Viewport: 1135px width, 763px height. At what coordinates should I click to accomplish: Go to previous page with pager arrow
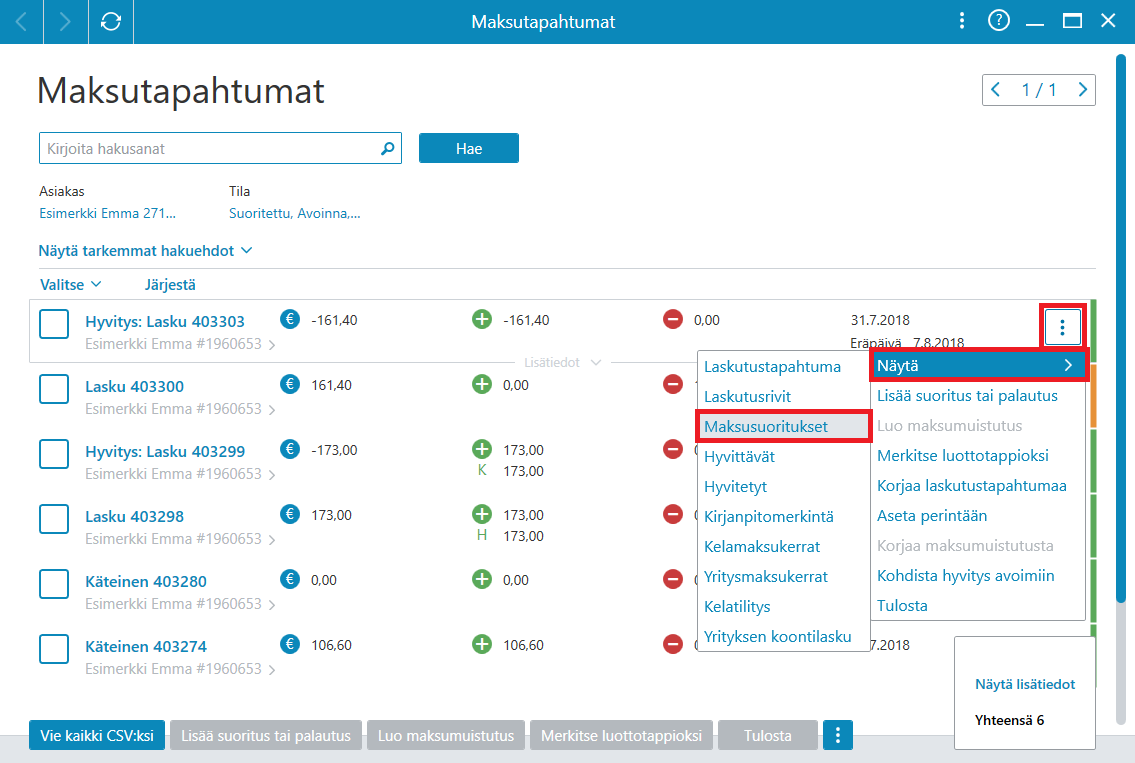pos(996,90)
